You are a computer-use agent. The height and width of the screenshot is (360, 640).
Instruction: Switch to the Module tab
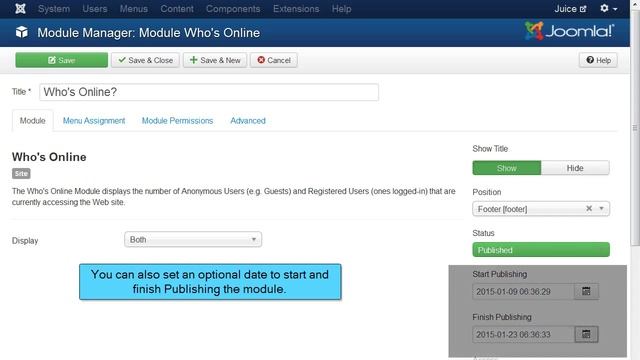tap(33, 120)
